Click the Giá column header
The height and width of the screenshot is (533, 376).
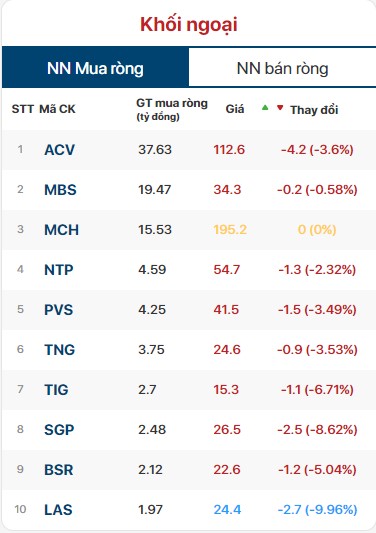[235, 109]
